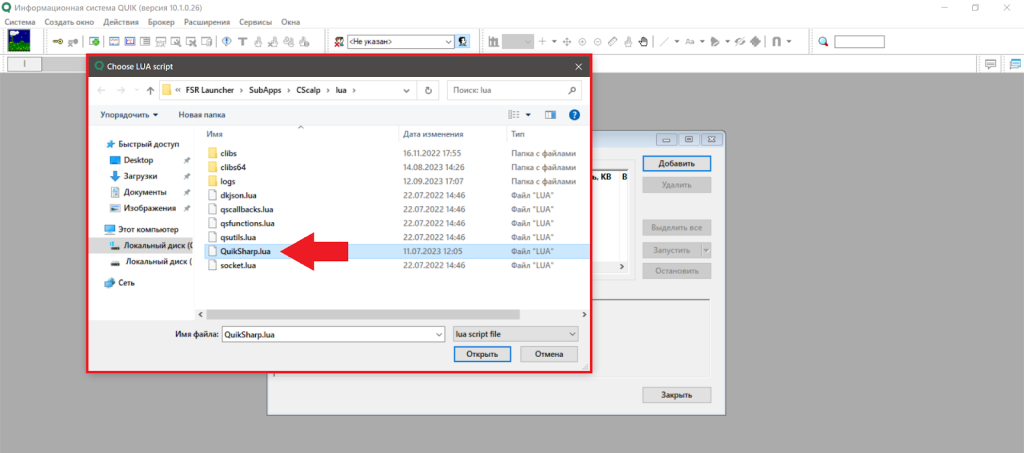Click Добавить in the scripts window

(x=677, y=163)
